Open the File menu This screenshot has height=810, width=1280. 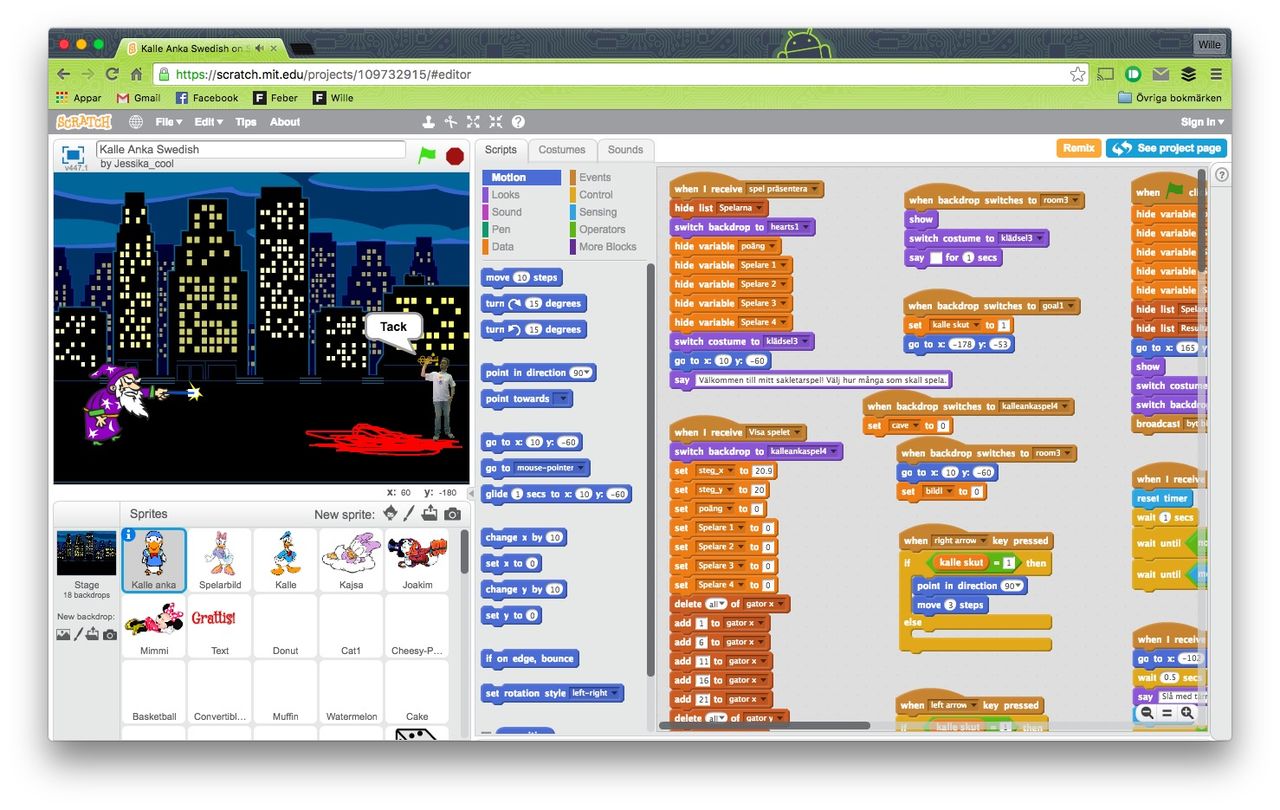click(168, 122)
